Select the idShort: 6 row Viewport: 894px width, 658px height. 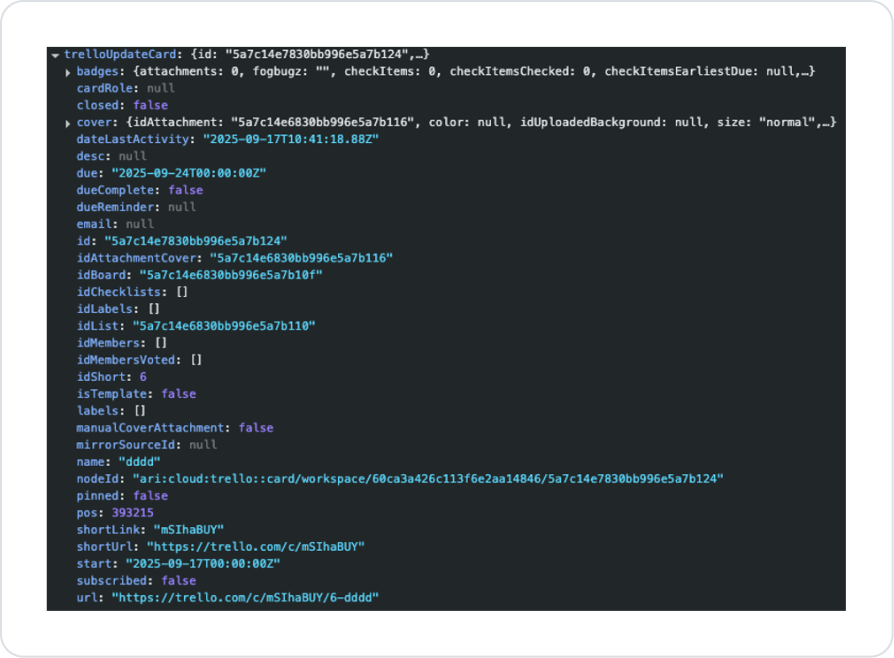click(x=112, y=377)
